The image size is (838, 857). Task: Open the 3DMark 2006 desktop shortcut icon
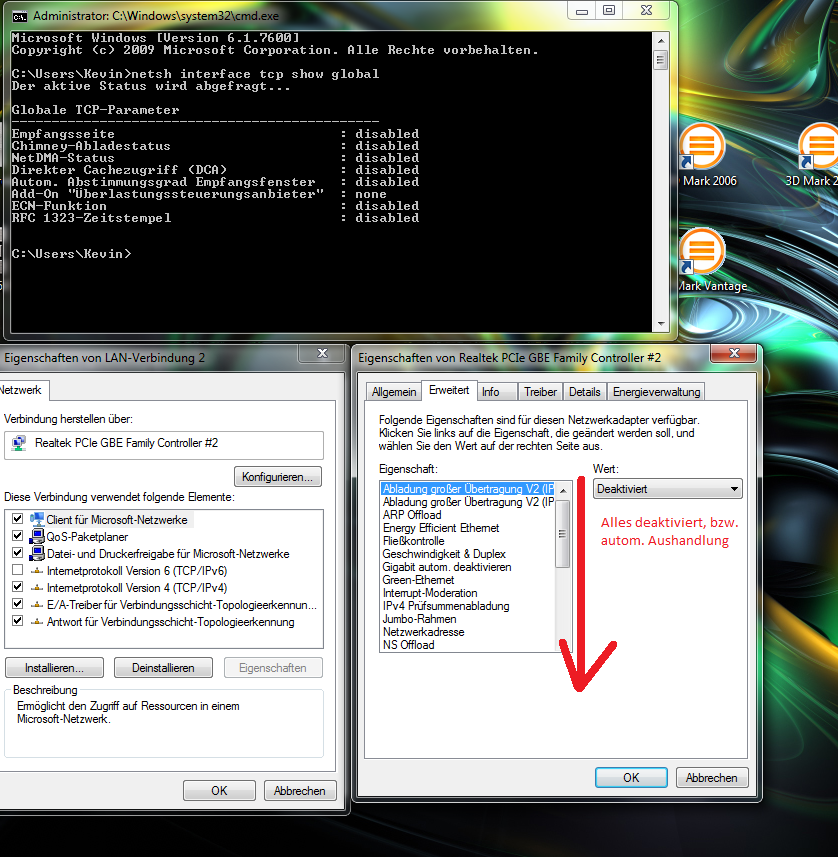(x=702, y=146)
